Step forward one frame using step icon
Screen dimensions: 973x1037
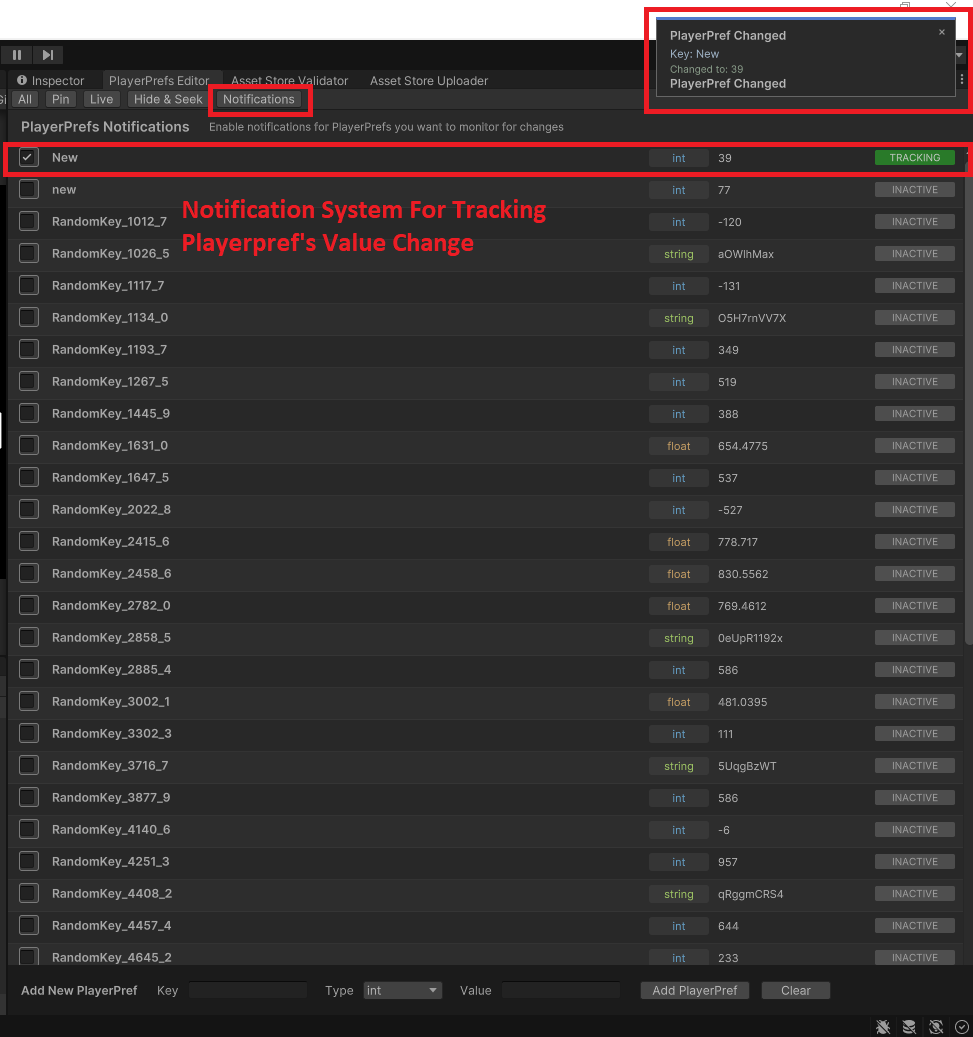tap(46, 54)
